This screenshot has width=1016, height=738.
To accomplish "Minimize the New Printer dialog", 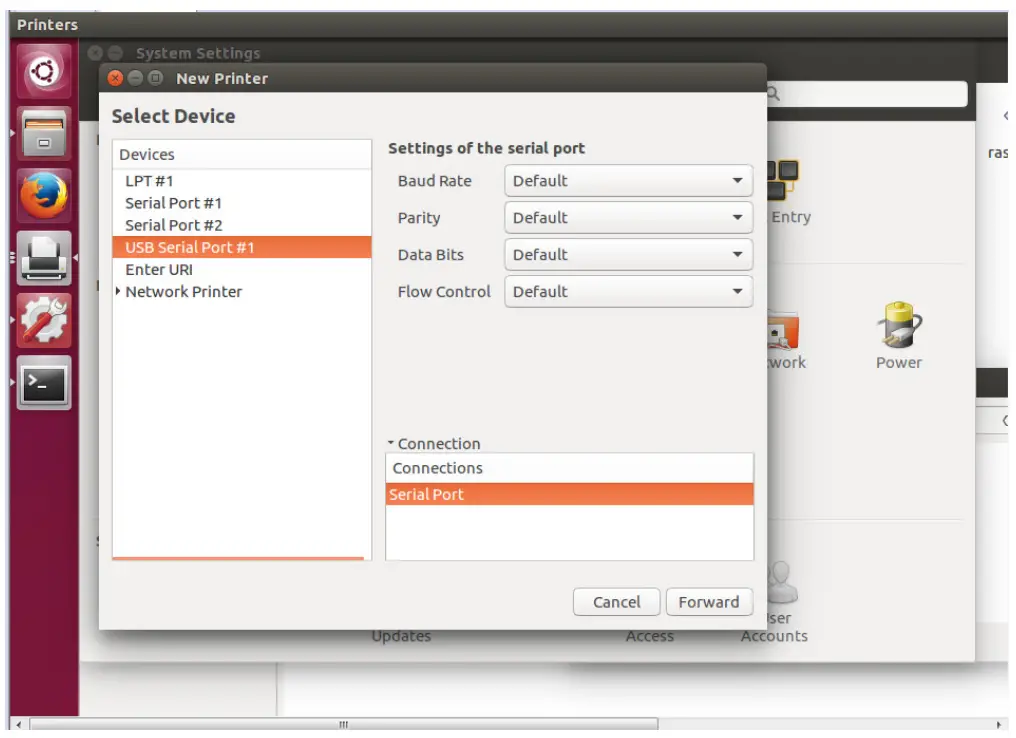I will pos(135,78).
